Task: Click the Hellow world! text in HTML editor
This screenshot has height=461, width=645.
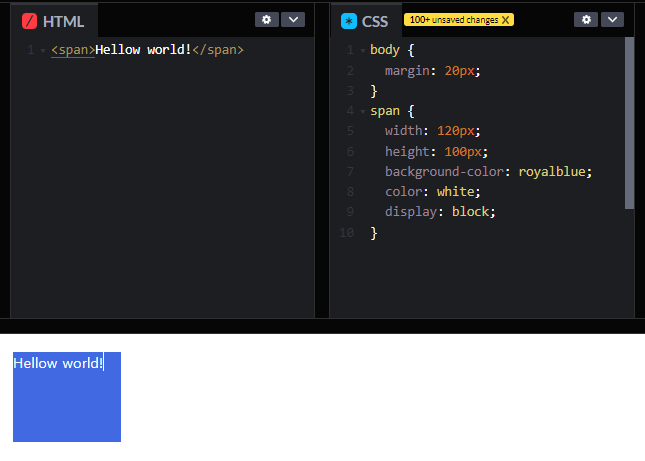Action: coord(143,50)
